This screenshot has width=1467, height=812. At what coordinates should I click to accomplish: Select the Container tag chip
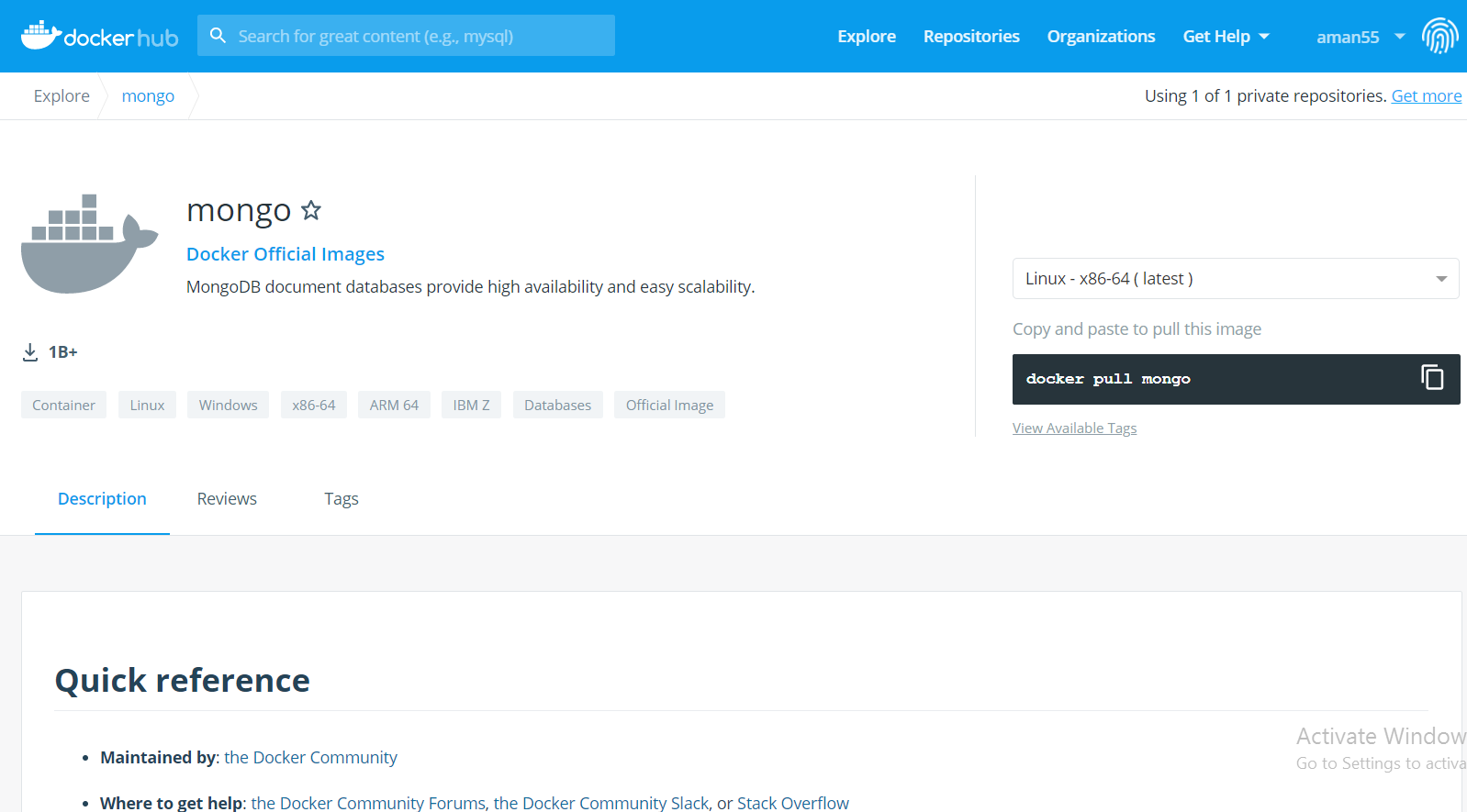point(63,406)
